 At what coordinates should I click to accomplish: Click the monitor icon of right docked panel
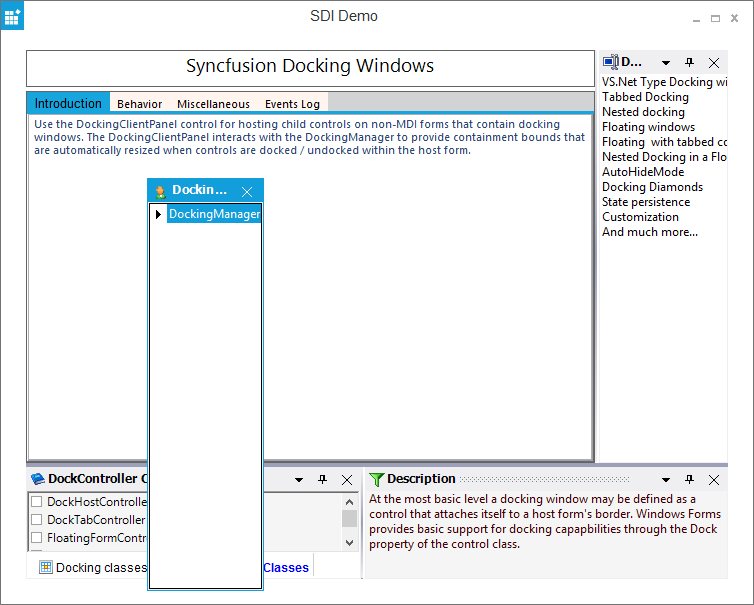pos(610,63)
